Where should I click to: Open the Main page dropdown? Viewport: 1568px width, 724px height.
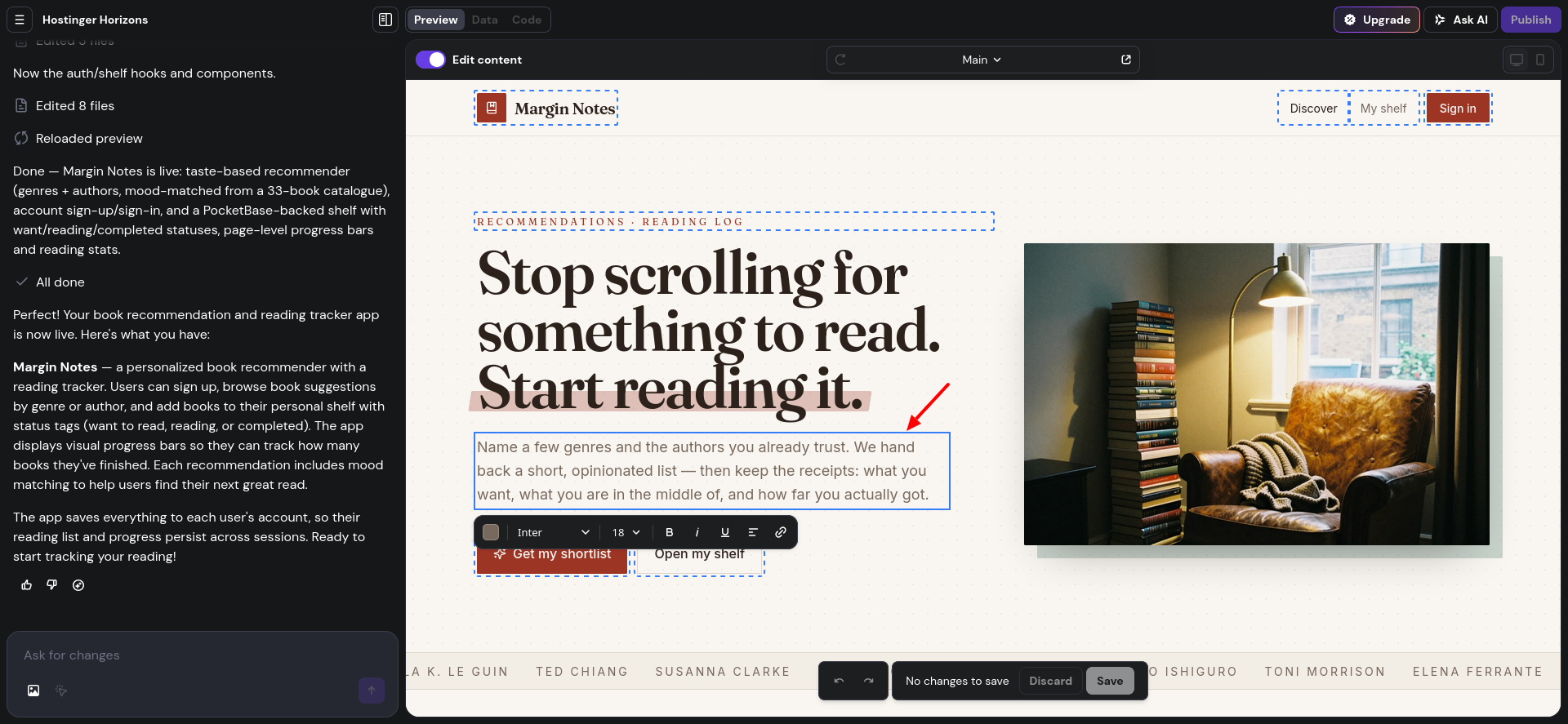point(982,60)
